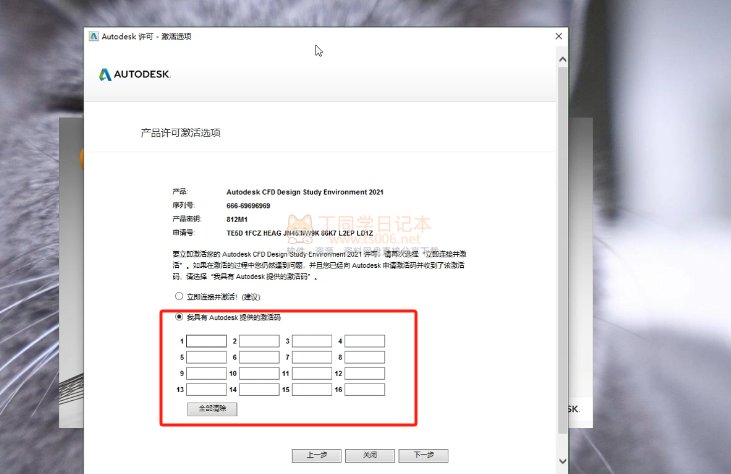
Task: Click the 产品许可激活选项 heading
Action: 180,133
